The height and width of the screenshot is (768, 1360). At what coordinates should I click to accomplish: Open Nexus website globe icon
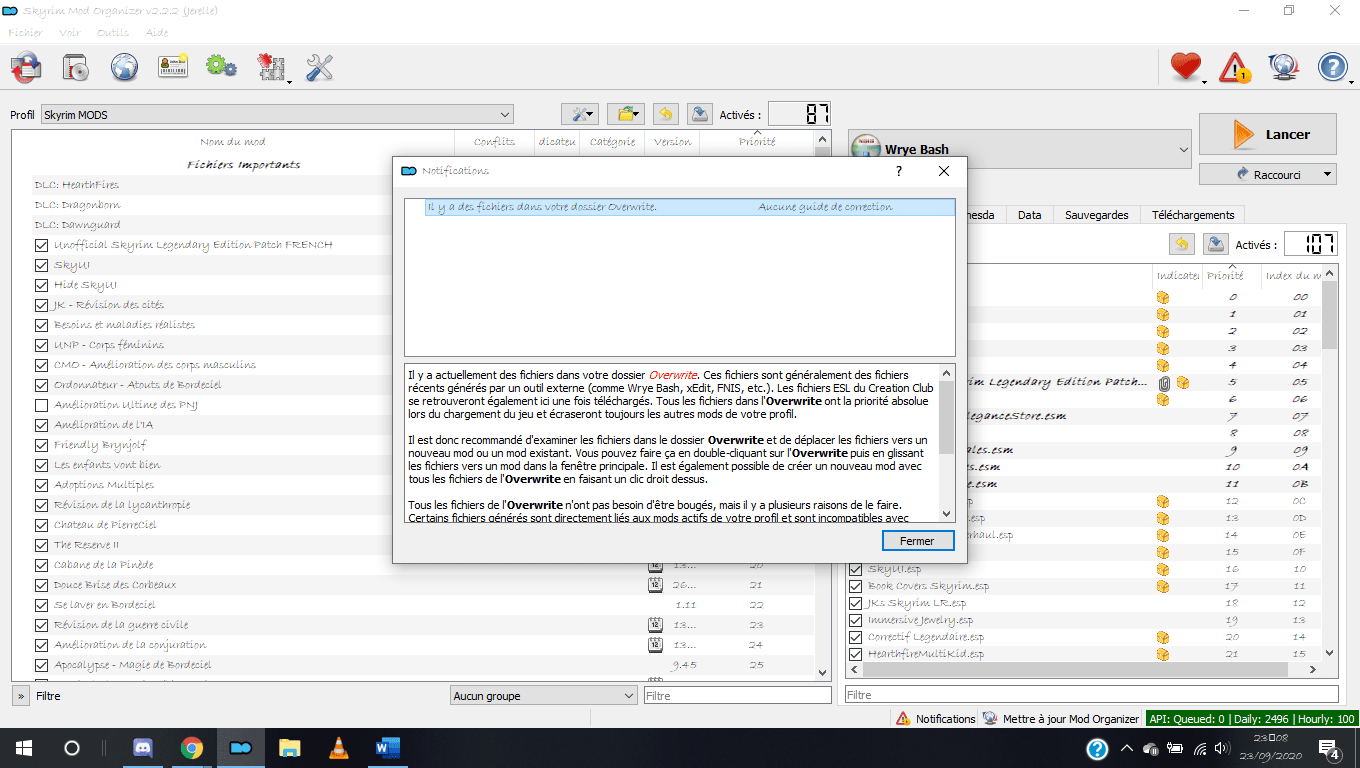(x=124, y=67)
